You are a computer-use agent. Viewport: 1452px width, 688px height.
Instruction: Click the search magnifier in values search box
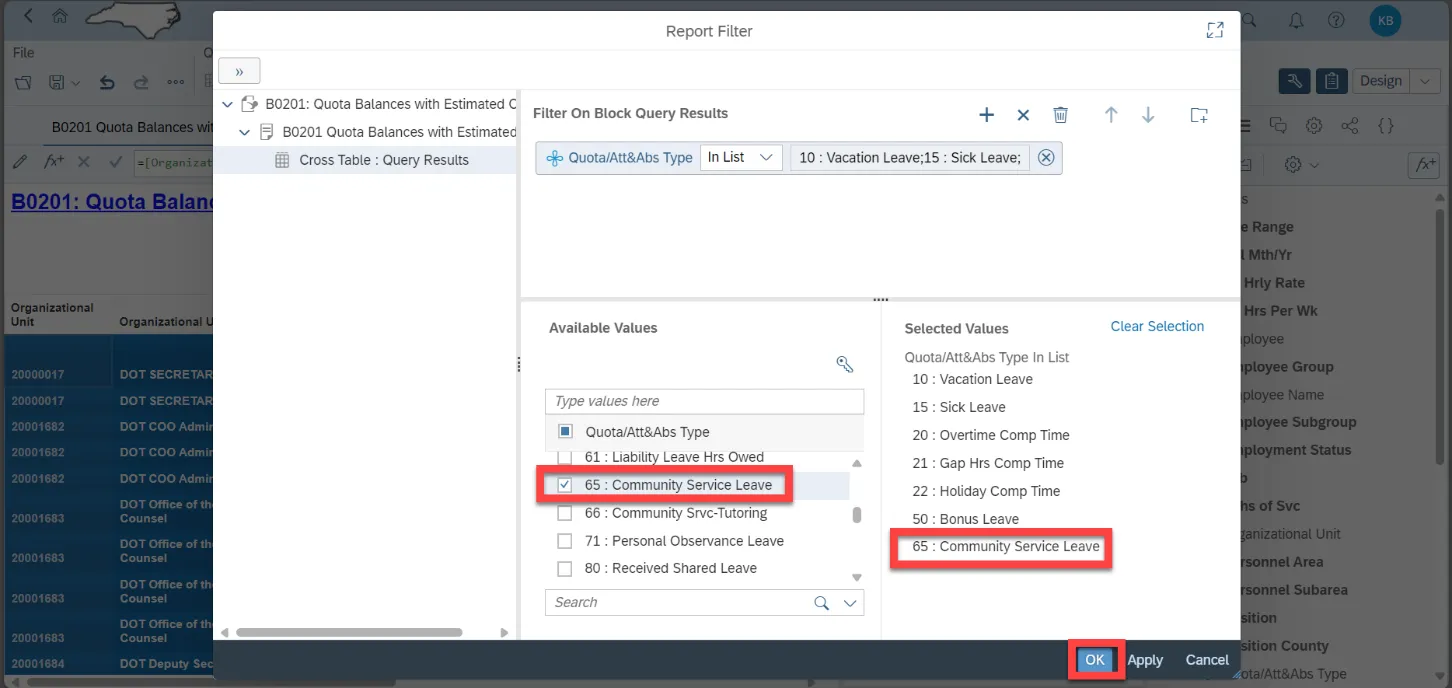pos(821,603)
